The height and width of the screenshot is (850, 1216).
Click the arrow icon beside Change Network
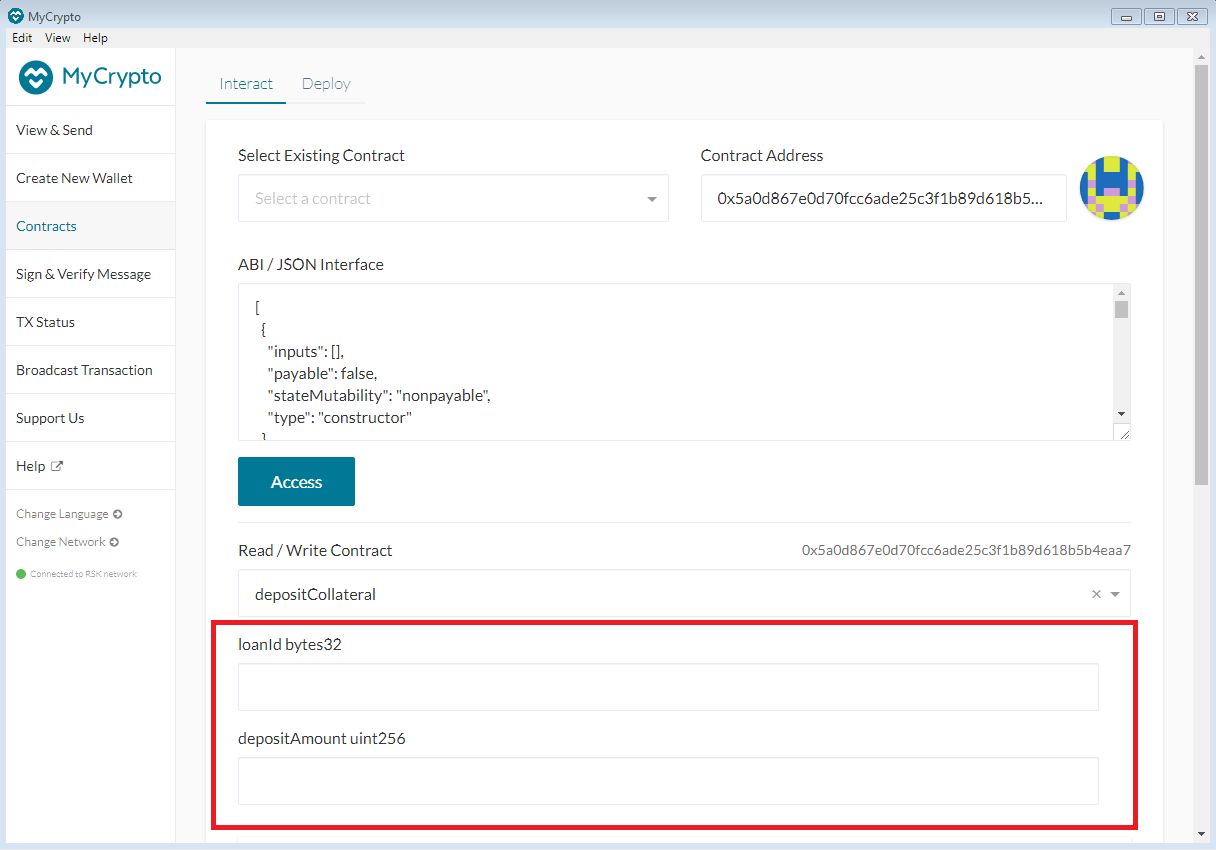pyautogui.click(x=114, y=542)
